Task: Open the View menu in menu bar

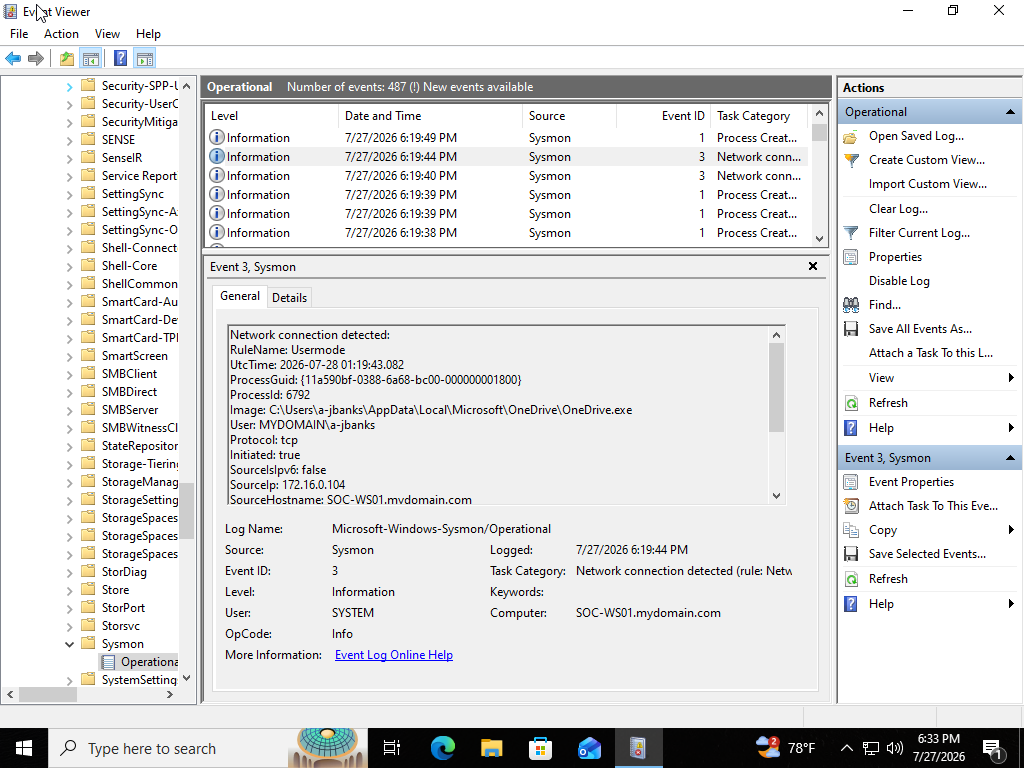Action: tap(107, 34)
